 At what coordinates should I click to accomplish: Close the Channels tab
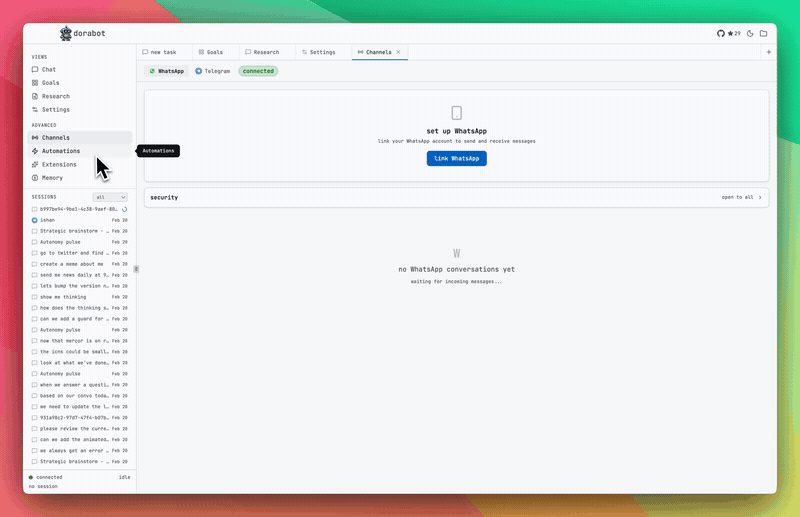point(398,52)
